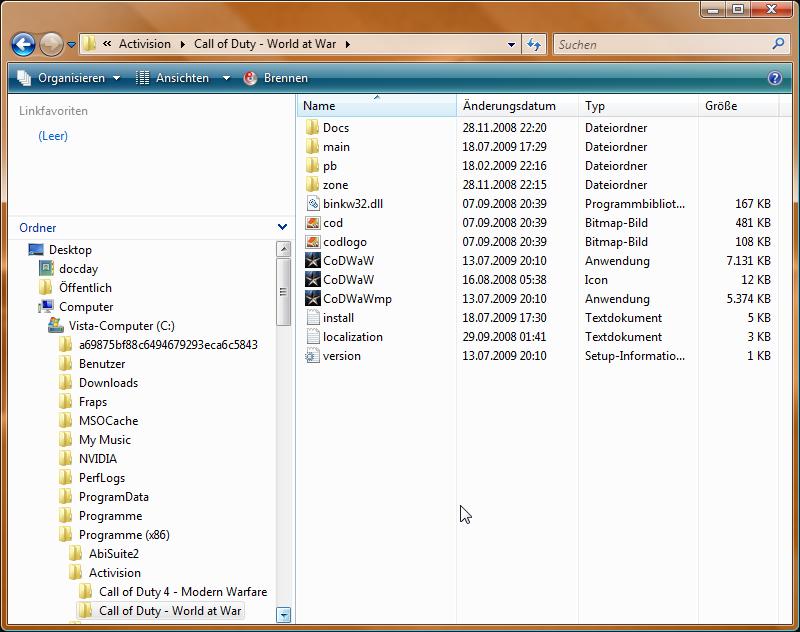Click the Suchen search field
Image resolution: width=800 pixels, height=632 pixels.
(x=662, y=44)
